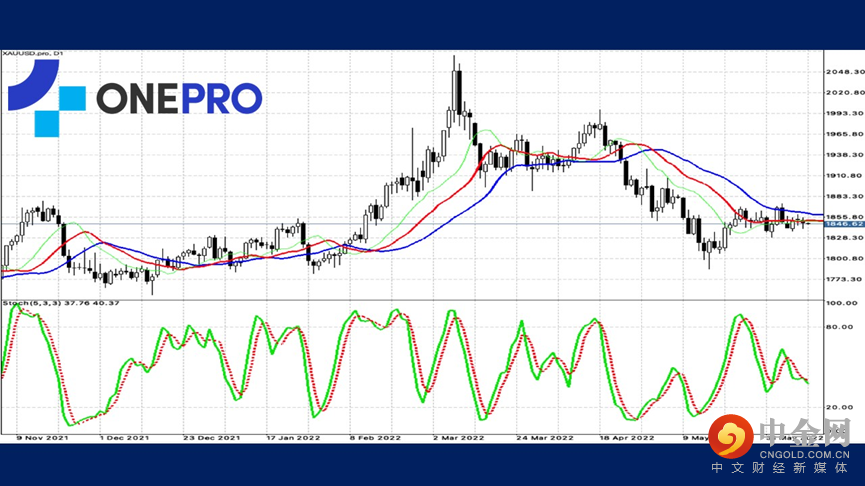Click the current price tag 1846.62
This screenshot has width=865, height=486.
844,224
